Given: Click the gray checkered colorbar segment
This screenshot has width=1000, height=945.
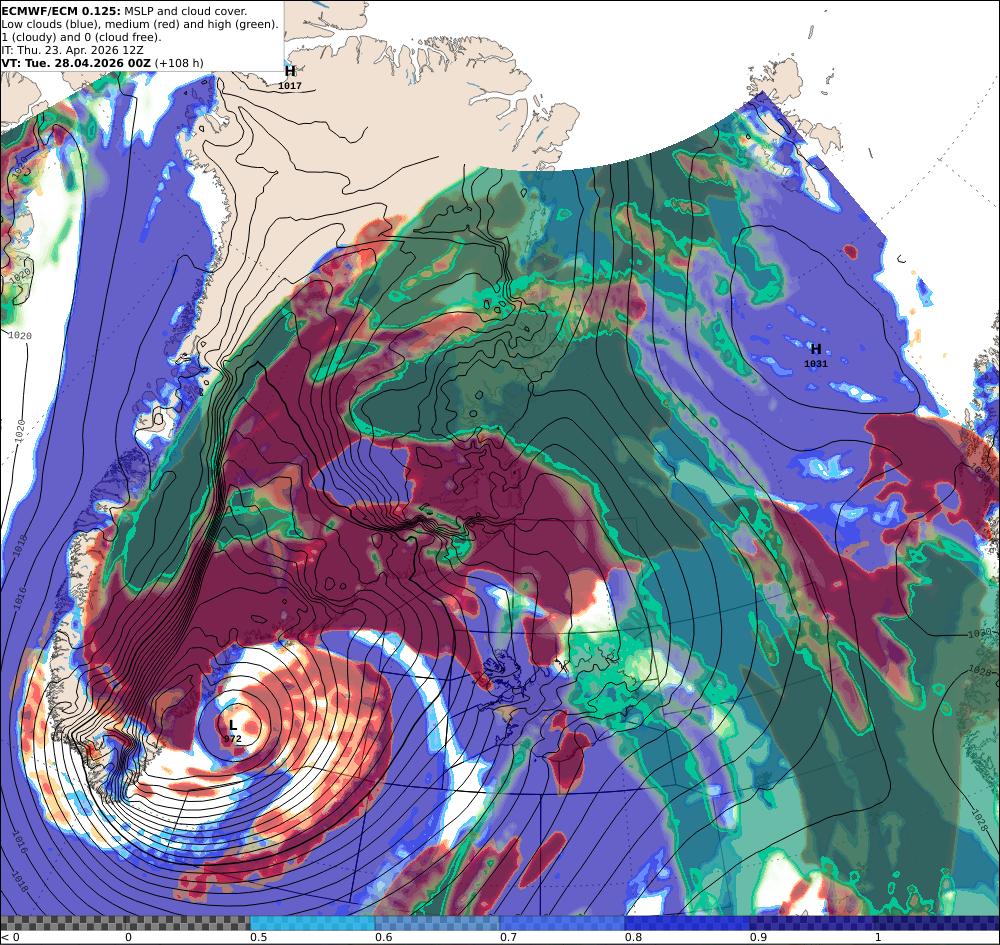Looking at the screenshot, I should (x=125, y=923).
